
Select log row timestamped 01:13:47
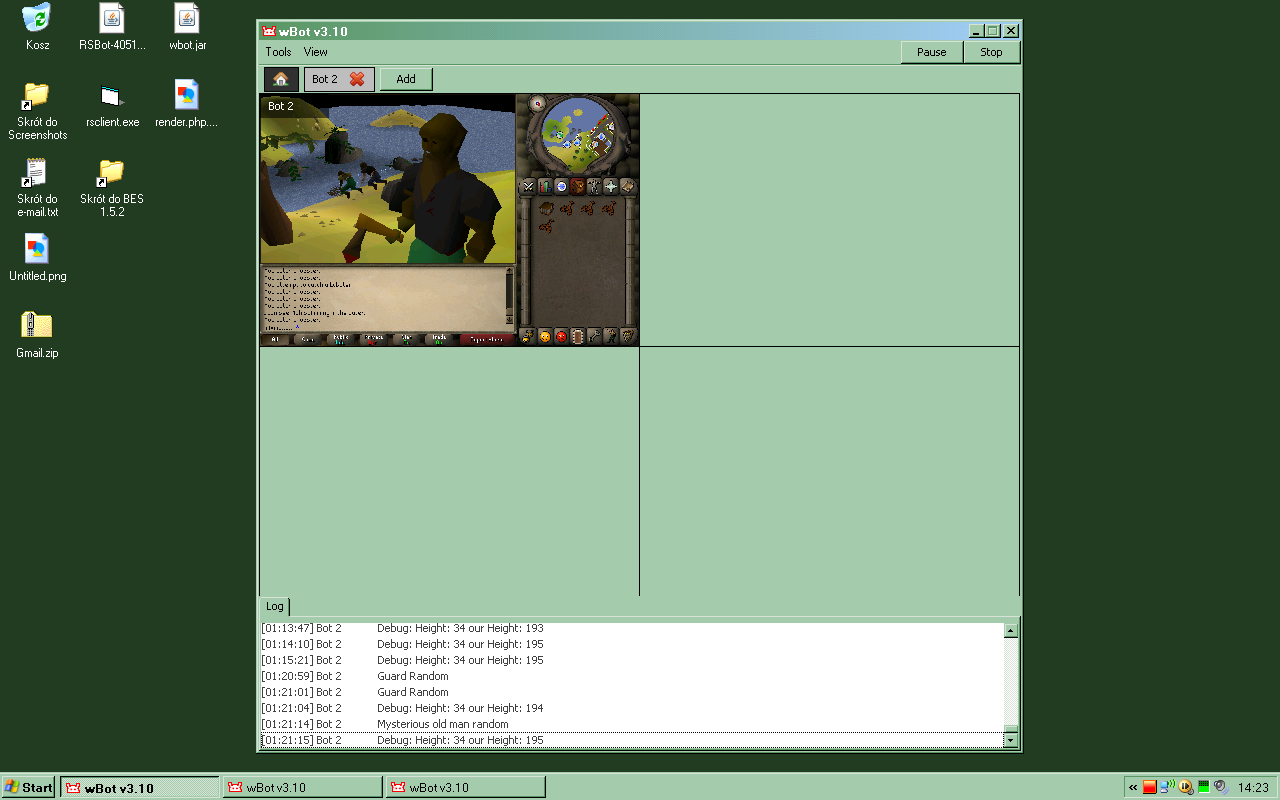632,628
